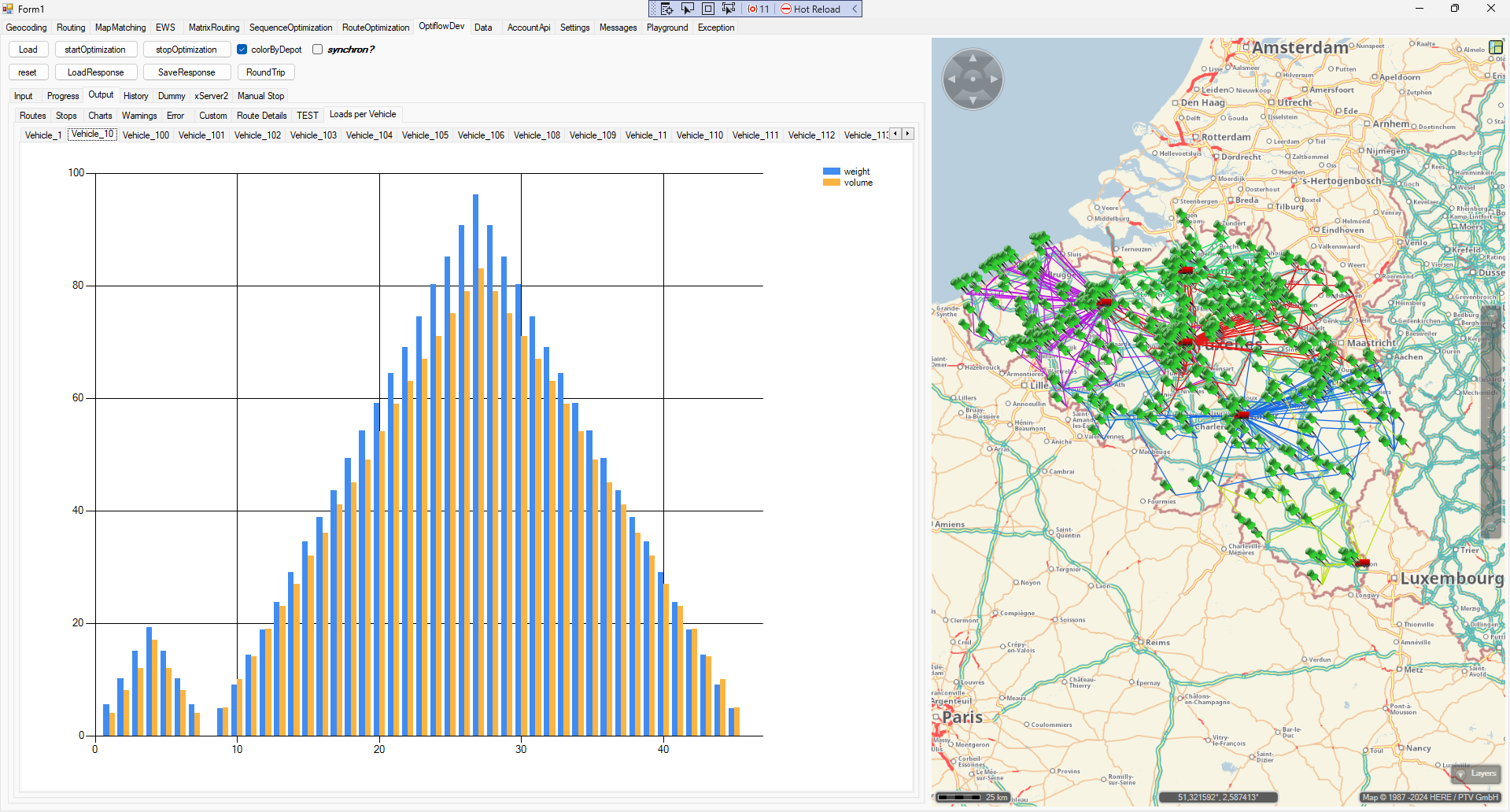
Task: Collapse the debug toolbar with chevron
Action: tap(855, 9)
